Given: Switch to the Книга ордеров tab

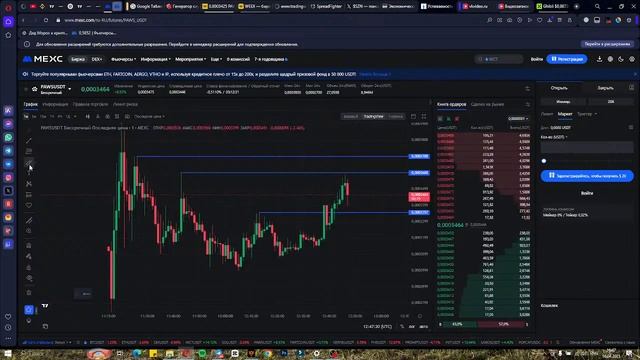Looking at the screenshot, I should click(x=451, y=104).
